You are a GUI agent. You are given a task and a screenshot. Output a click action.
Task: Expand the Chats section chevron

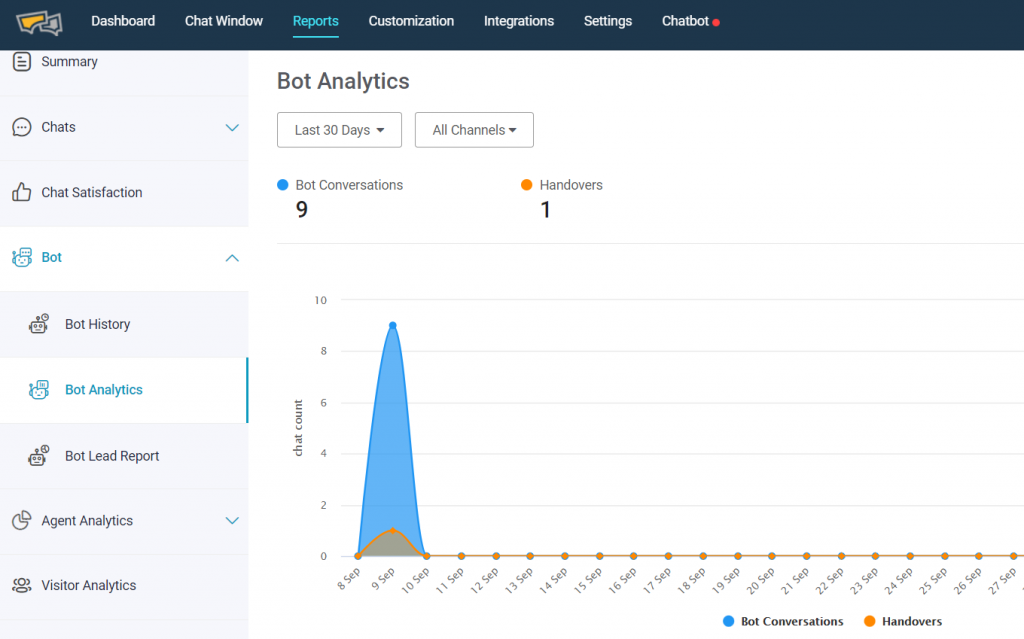click(x=232, y=128)
